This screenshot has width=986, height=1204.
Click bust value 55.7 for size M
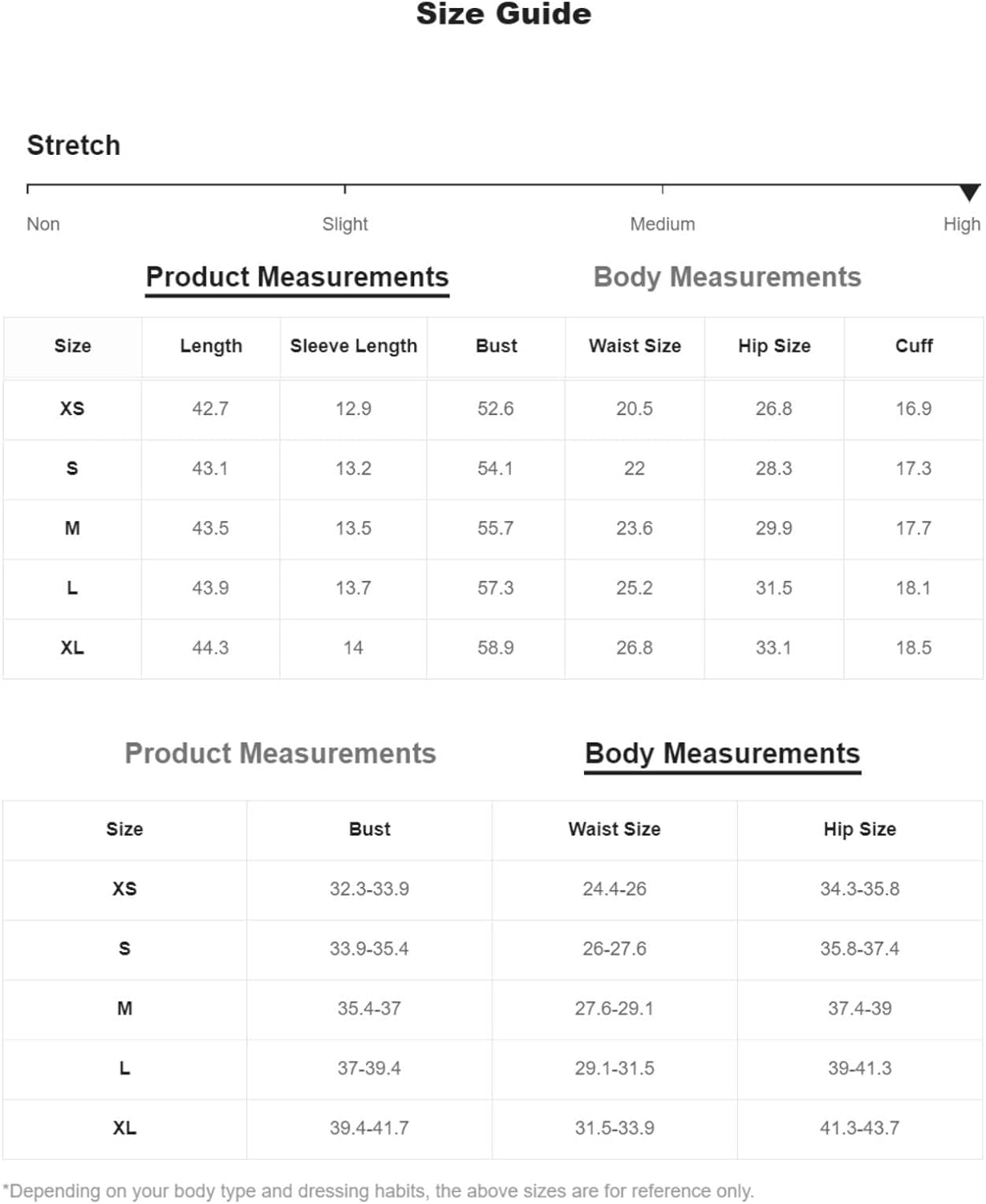click(495, 528)
